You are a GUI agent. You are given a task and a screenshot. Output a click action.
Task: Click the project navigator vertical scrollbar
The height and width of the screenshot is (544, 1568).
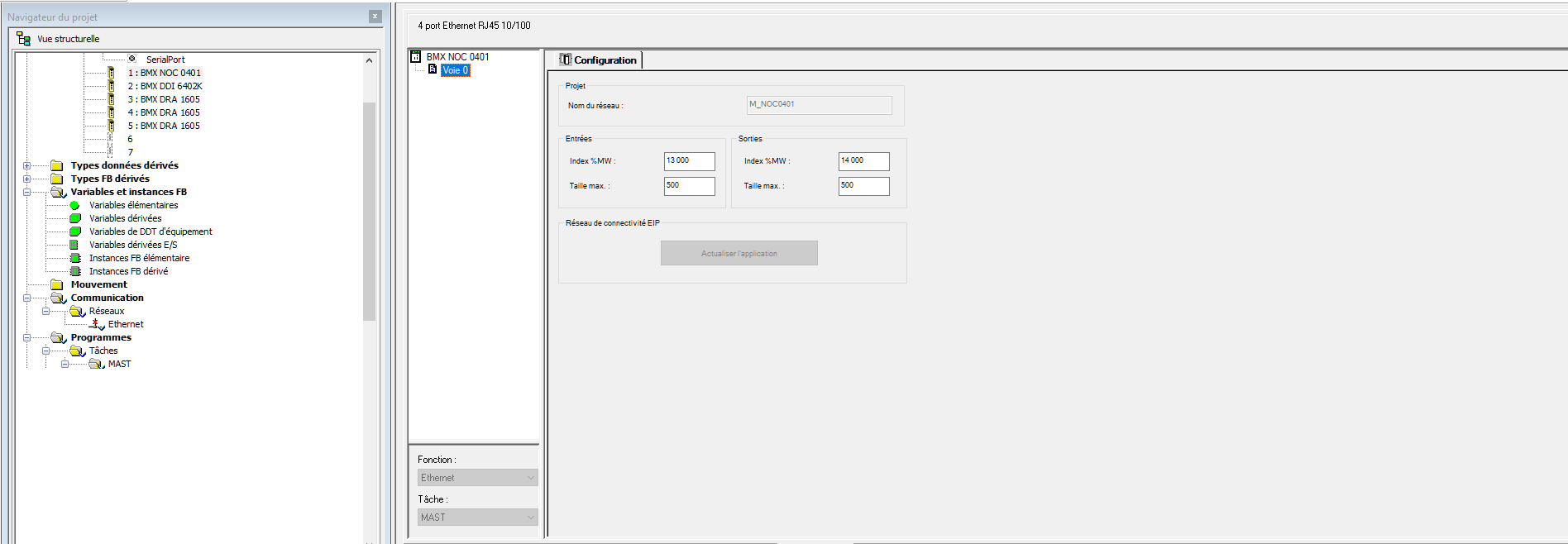coord(369,207)
